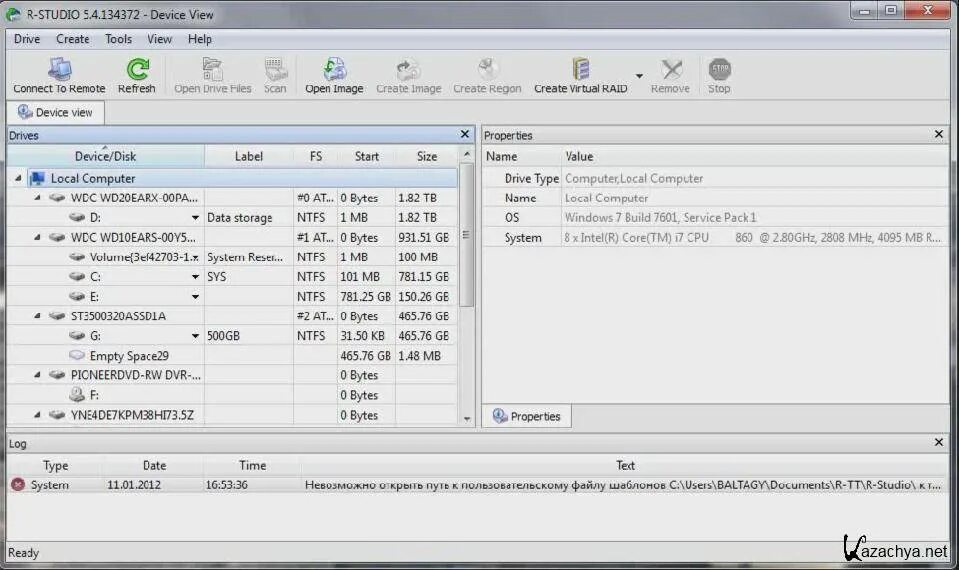Click the Scan toolbar icon
The height and width of the screenshot is (570, 959).
275,69
